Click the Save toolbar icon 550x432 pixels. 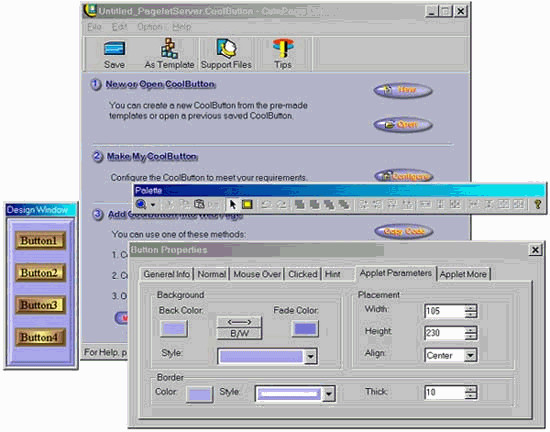[x=114, y=55]
